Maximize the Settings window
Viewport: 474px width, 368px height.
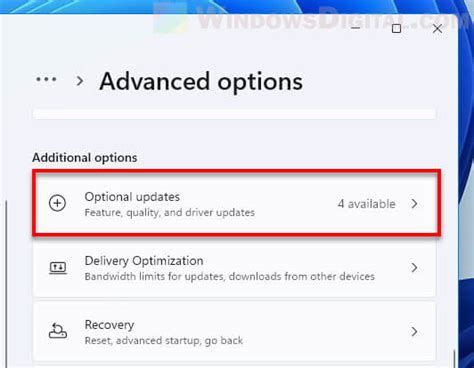(x=396, y=29)
